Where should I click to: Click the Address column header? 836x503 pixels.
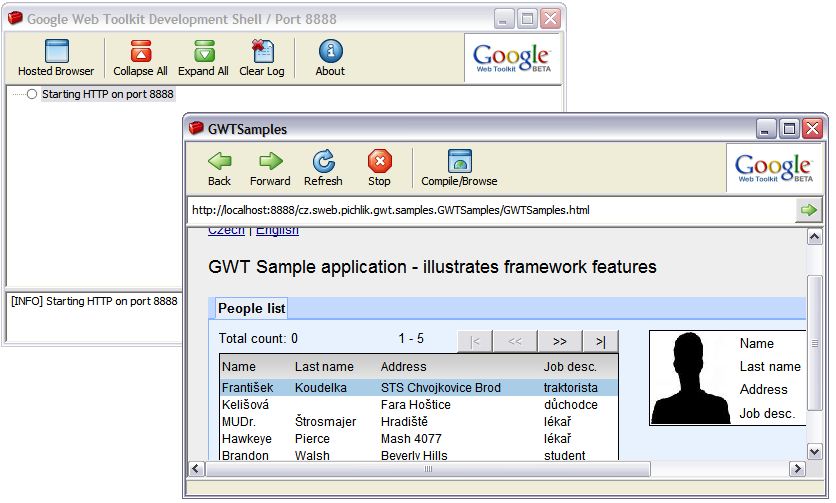(x=404, y=367)
